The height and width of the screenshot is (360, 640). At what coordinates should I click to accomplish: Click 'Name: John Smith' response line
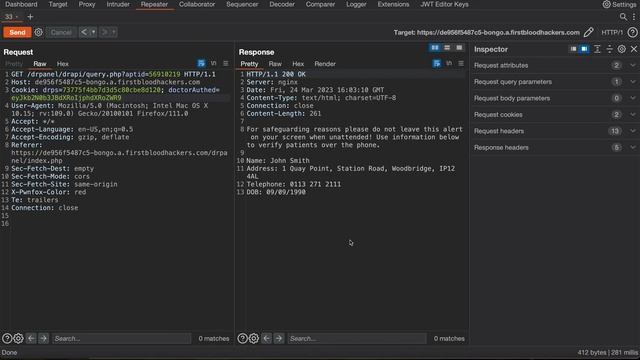click(278, 160)
